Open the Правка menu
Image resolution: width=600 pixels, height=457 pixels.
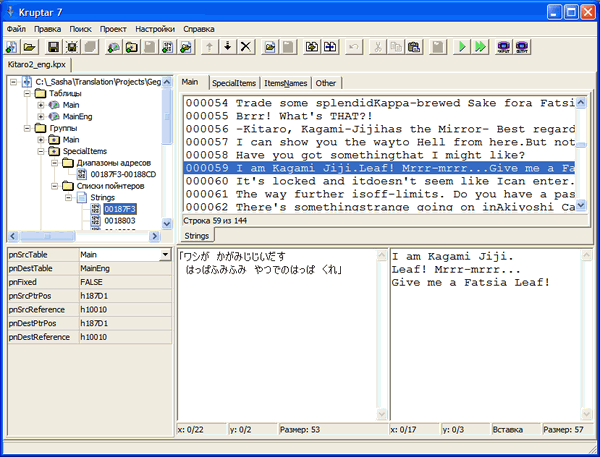point(47,29)
